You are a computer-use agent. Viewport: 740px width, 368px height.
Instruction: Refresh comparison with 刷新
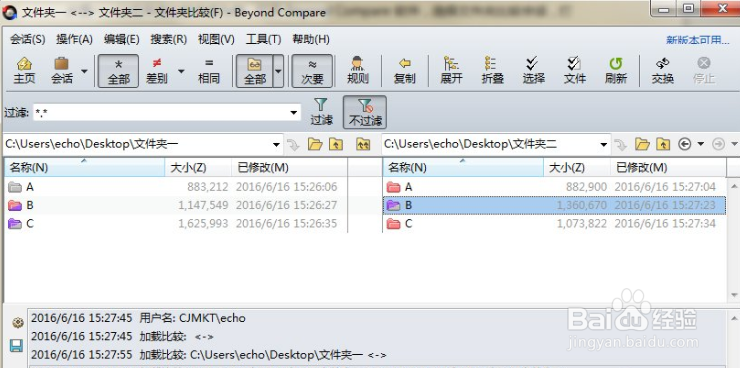click(616, 71)
